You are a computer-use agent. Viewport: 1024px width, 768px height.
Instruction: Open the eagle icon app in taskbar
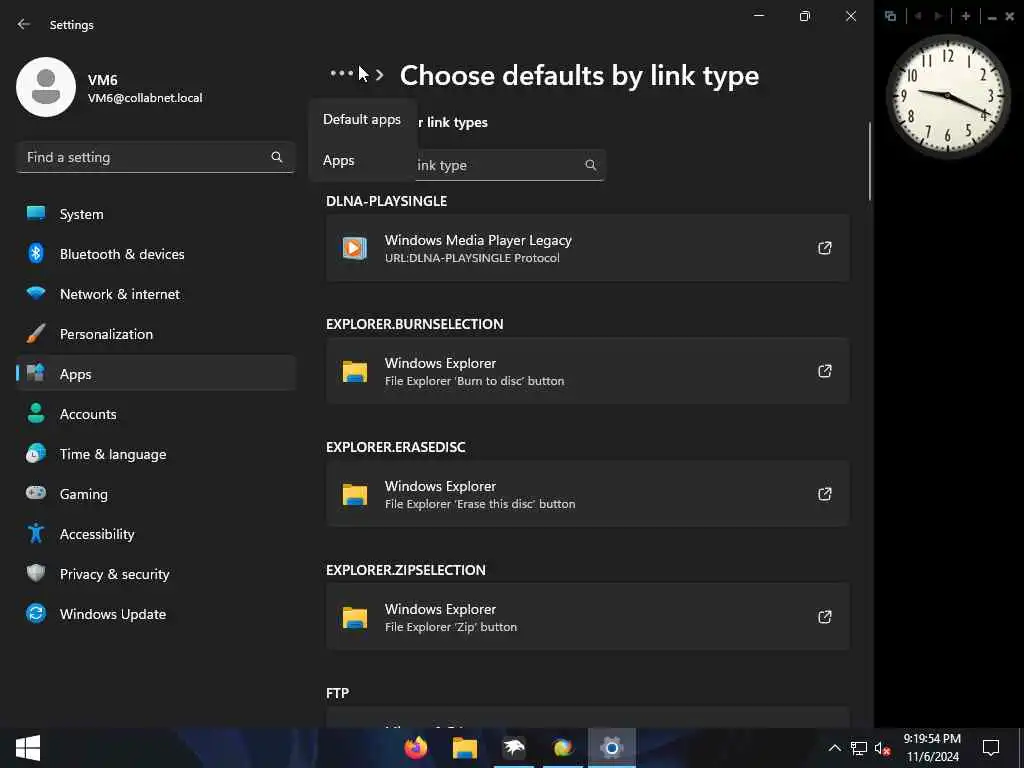514,747
